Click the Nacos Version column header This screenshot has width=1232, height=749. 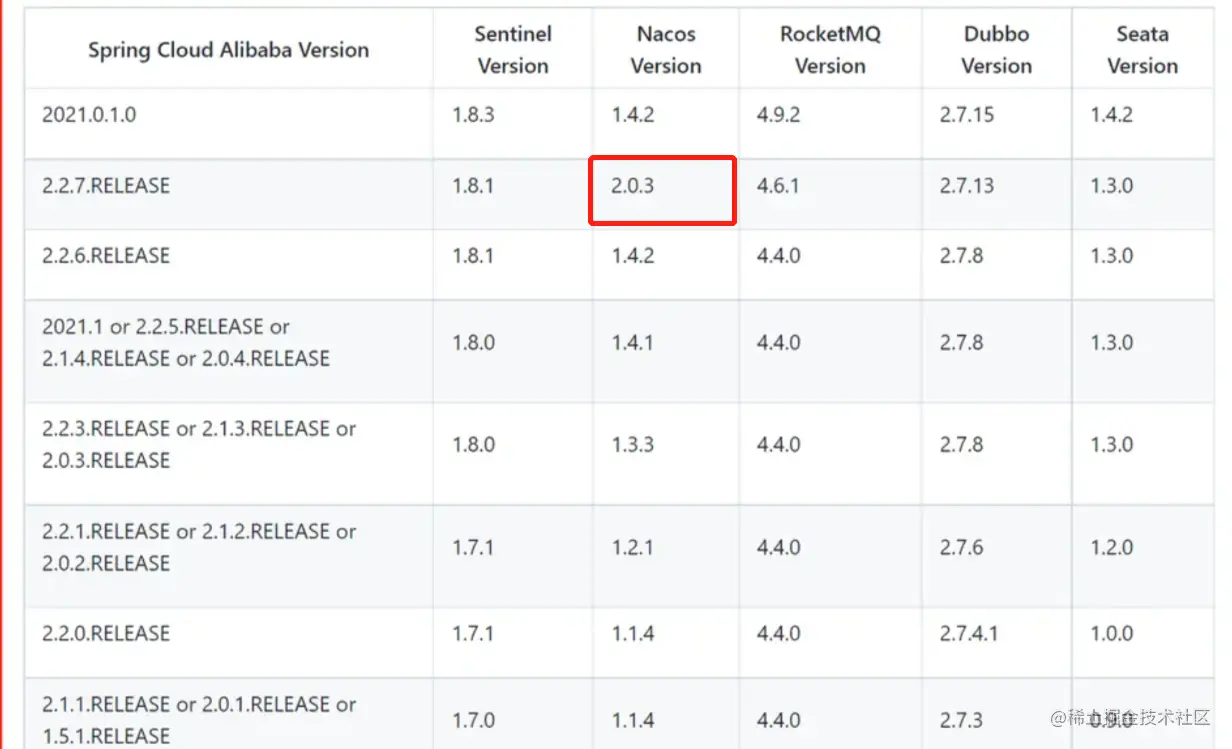point(666,49)
